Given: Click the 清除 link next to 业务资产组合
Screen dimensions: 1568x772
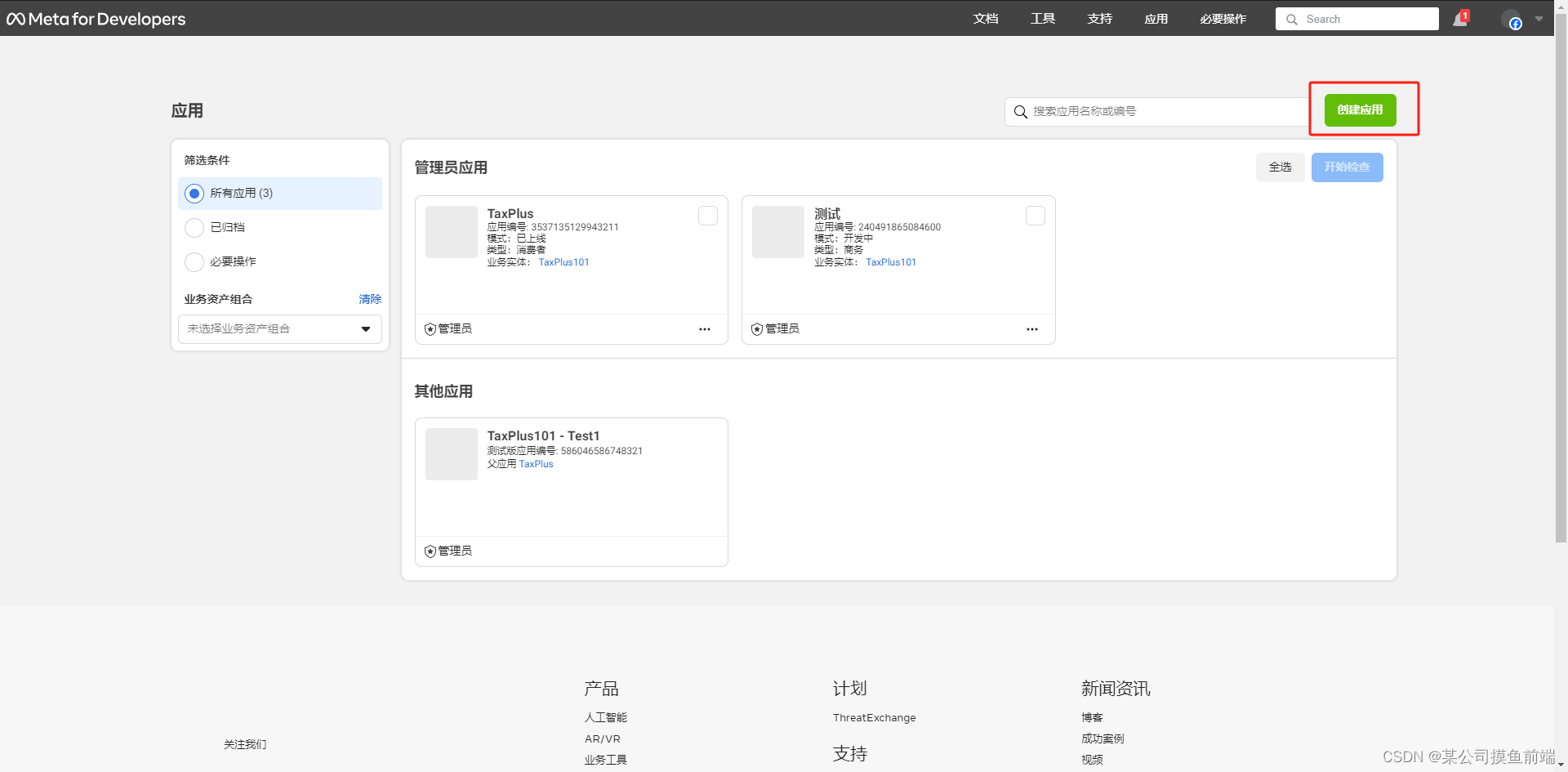Looking at the screenshot, I should pos(370,299).
